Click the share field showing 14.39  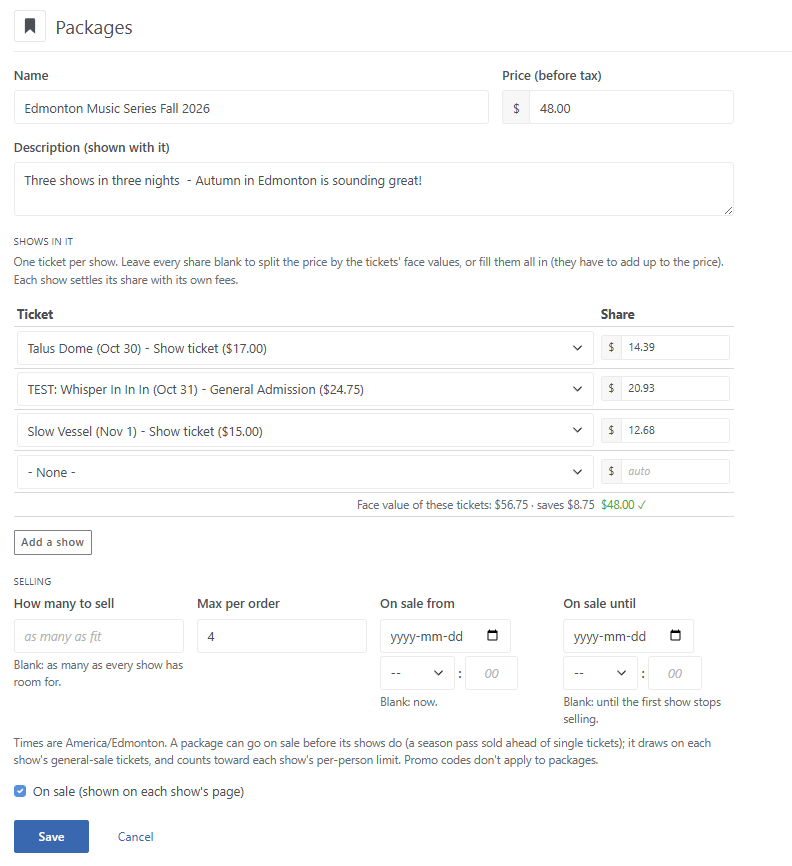tap(675, 347)
